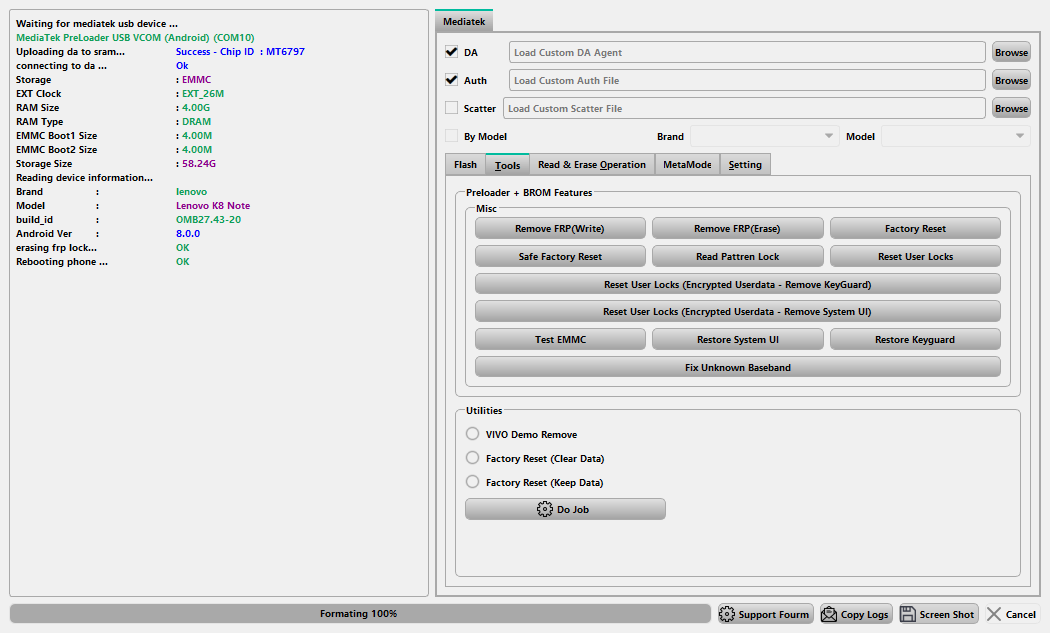Click the Load Custom Auth File field

tap(747, 80)
